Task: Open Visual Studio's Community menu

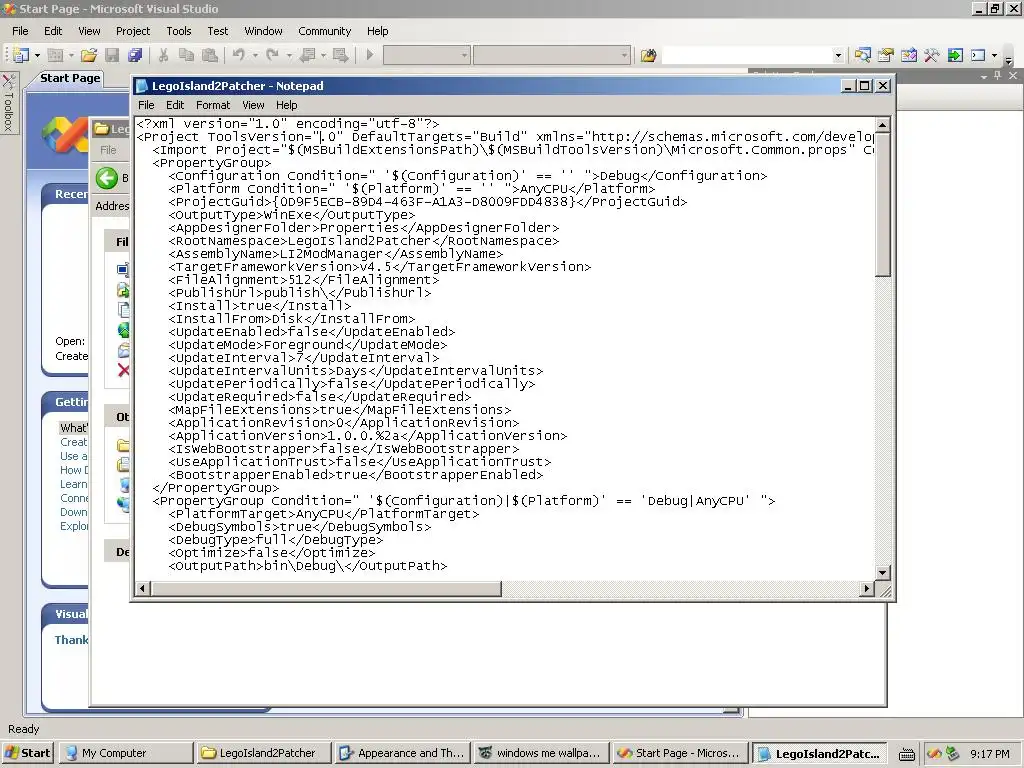Action: 325,31
